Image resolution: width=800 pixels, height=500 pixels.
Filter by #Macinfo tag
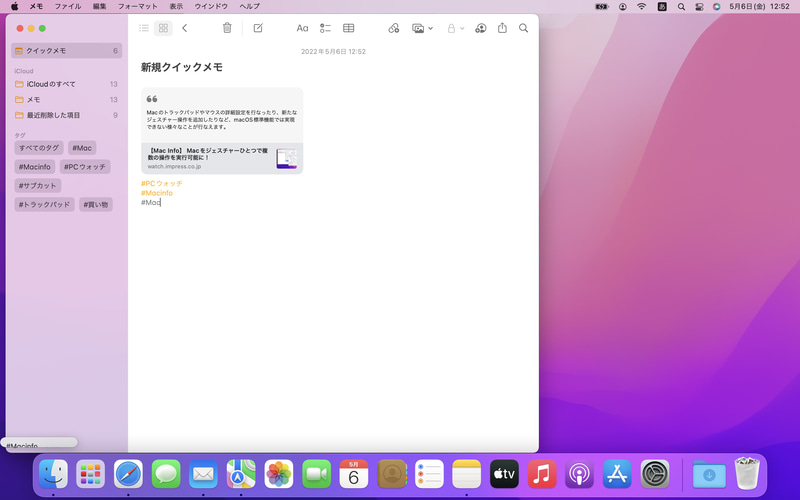pyautogui.click(x=35, y=167)
